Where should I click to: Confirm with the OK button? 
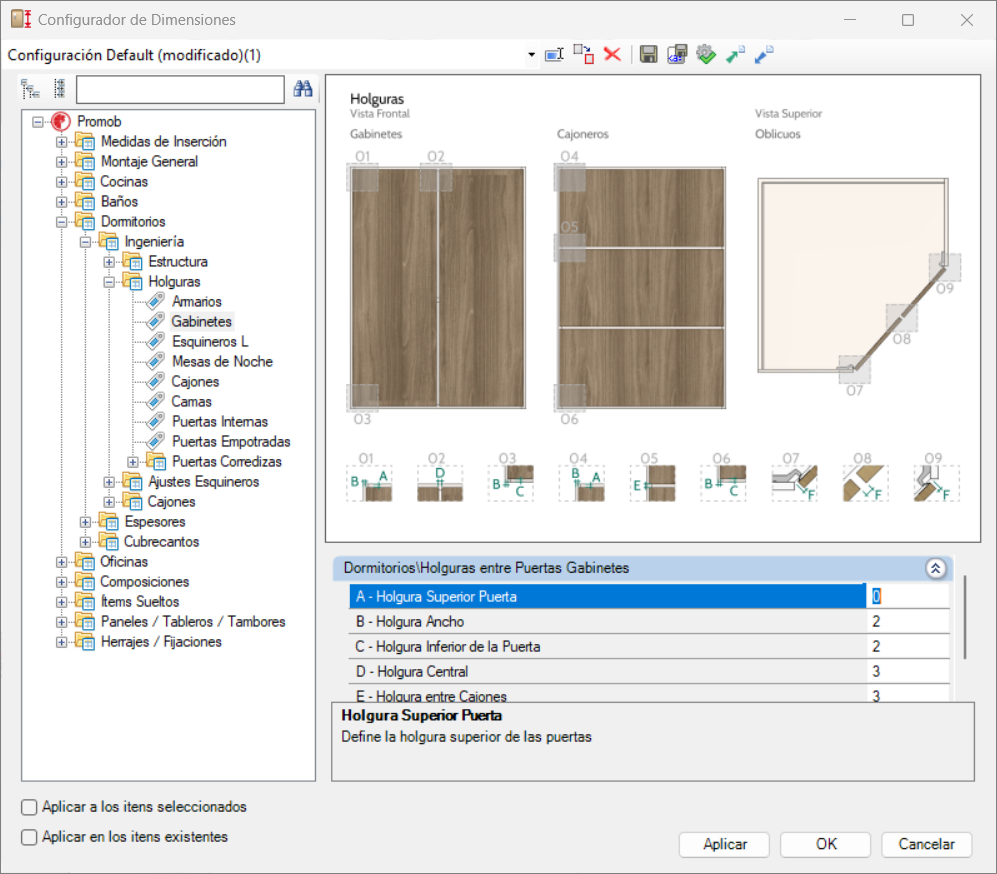(826, 844)
